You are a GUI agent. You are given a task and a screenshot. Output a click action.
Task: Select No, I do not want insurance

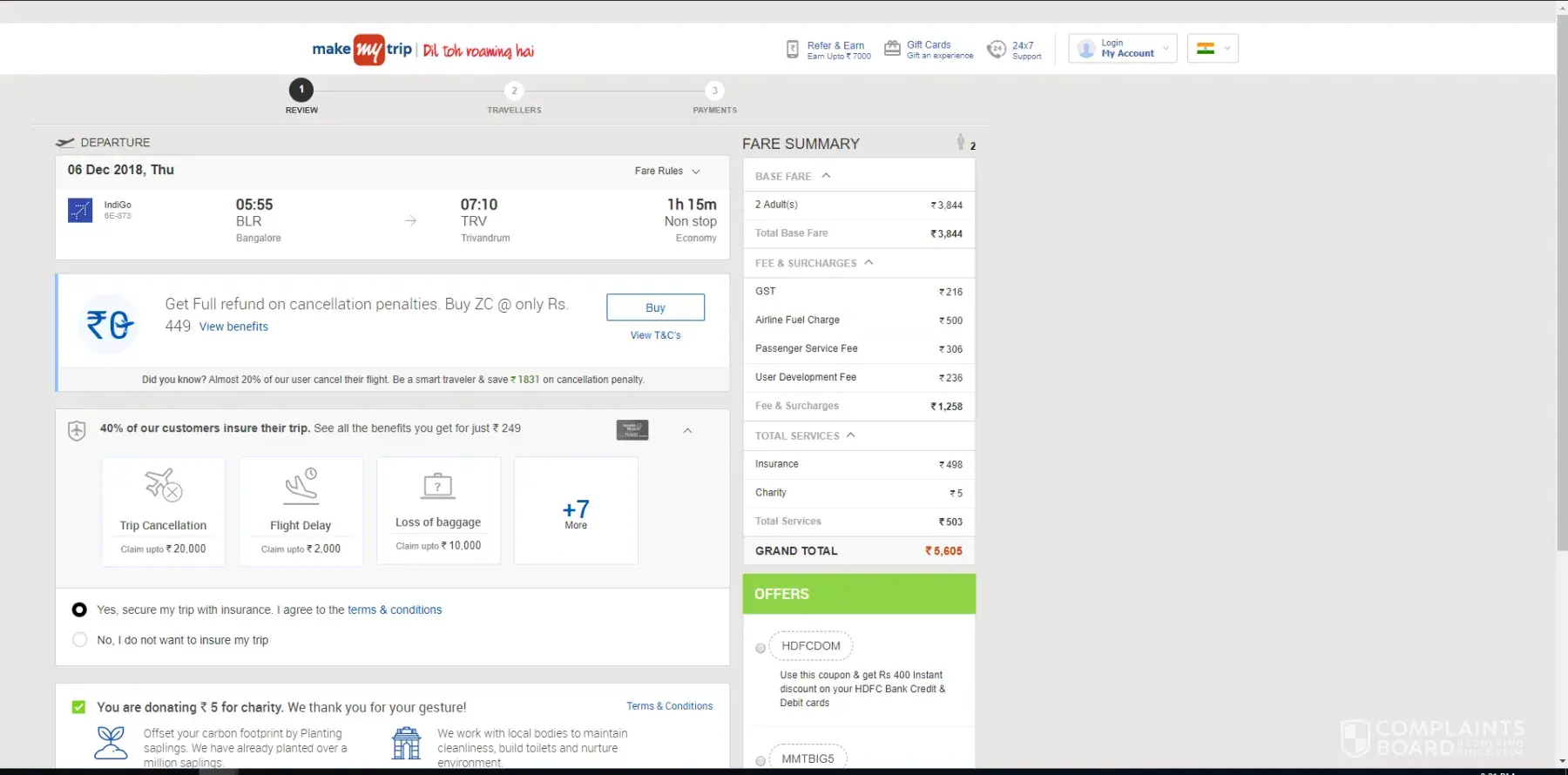tap(79, 640)
